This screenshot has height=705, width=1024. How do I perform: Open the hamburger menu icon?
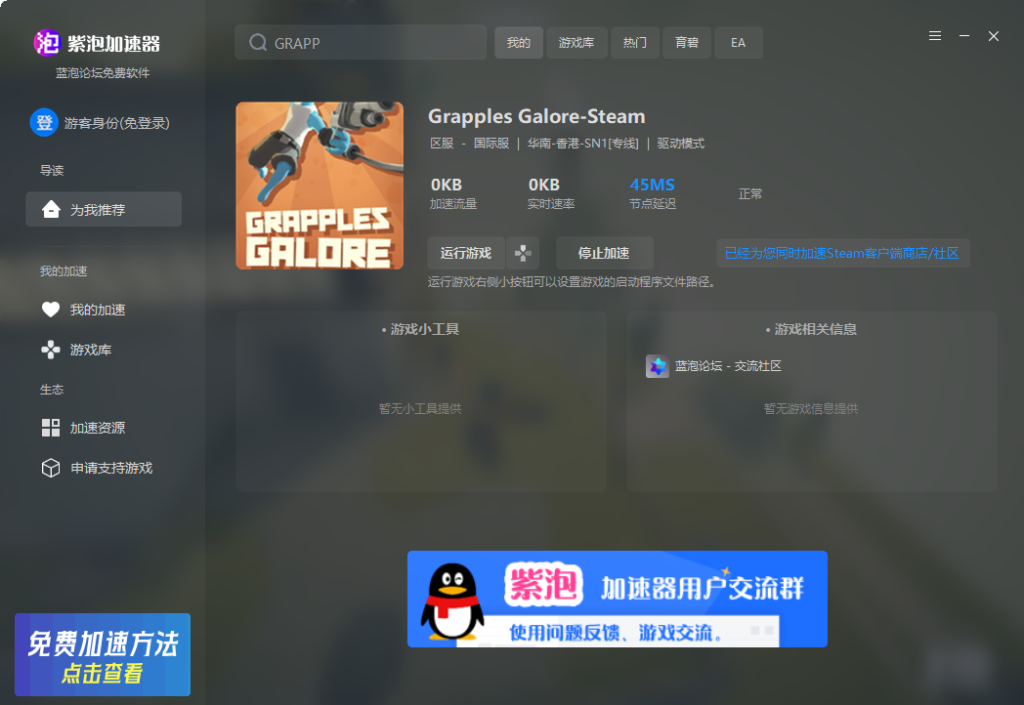tap(935, 36)
